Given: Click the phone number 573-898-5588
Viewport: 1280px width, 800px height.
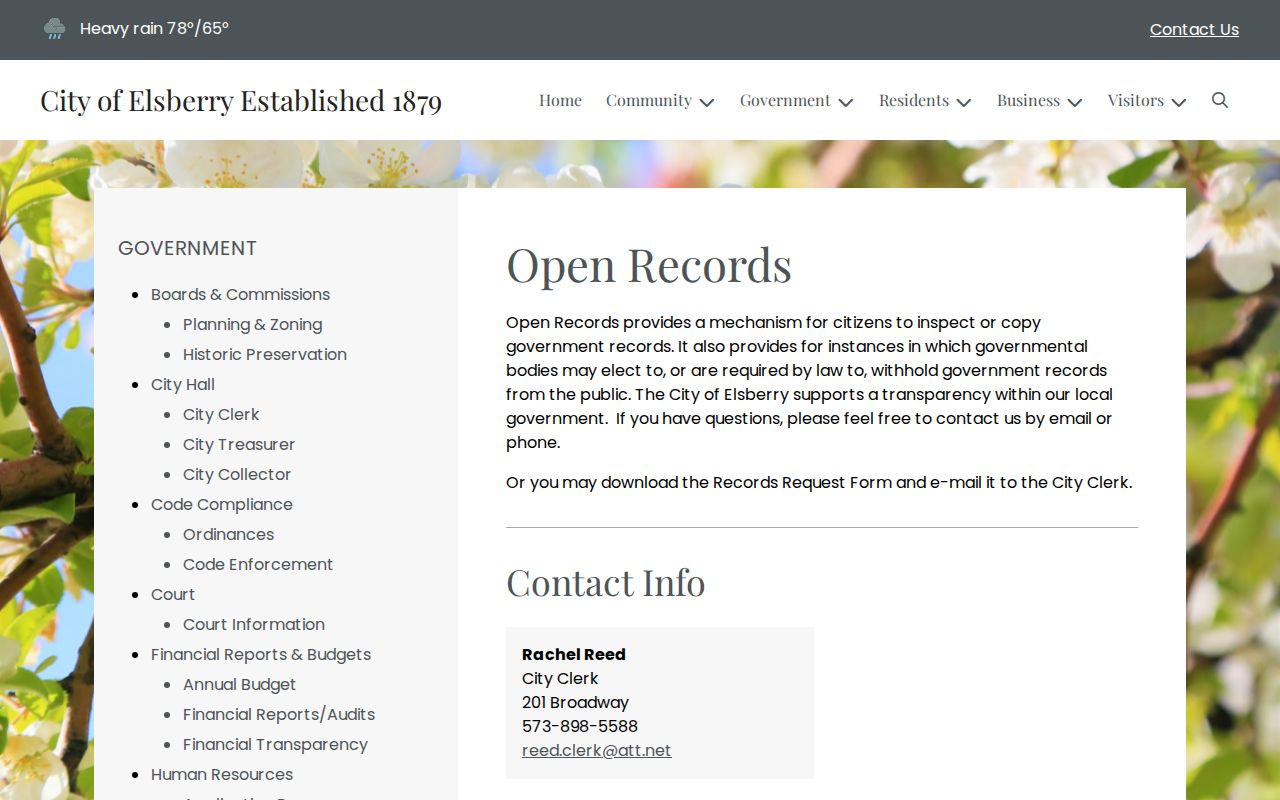Looking at the screenshot, I should click(580, 726).
